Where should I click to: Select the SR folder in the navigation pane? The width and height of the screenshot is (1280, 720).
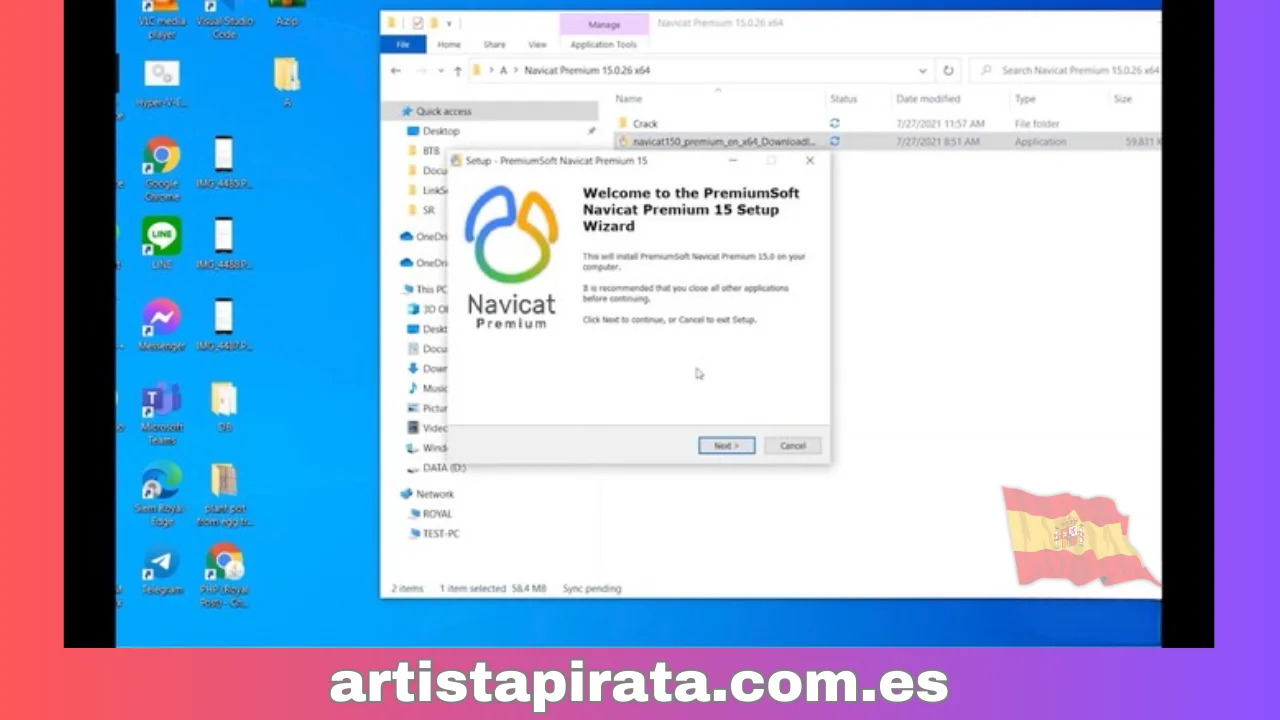428,210
